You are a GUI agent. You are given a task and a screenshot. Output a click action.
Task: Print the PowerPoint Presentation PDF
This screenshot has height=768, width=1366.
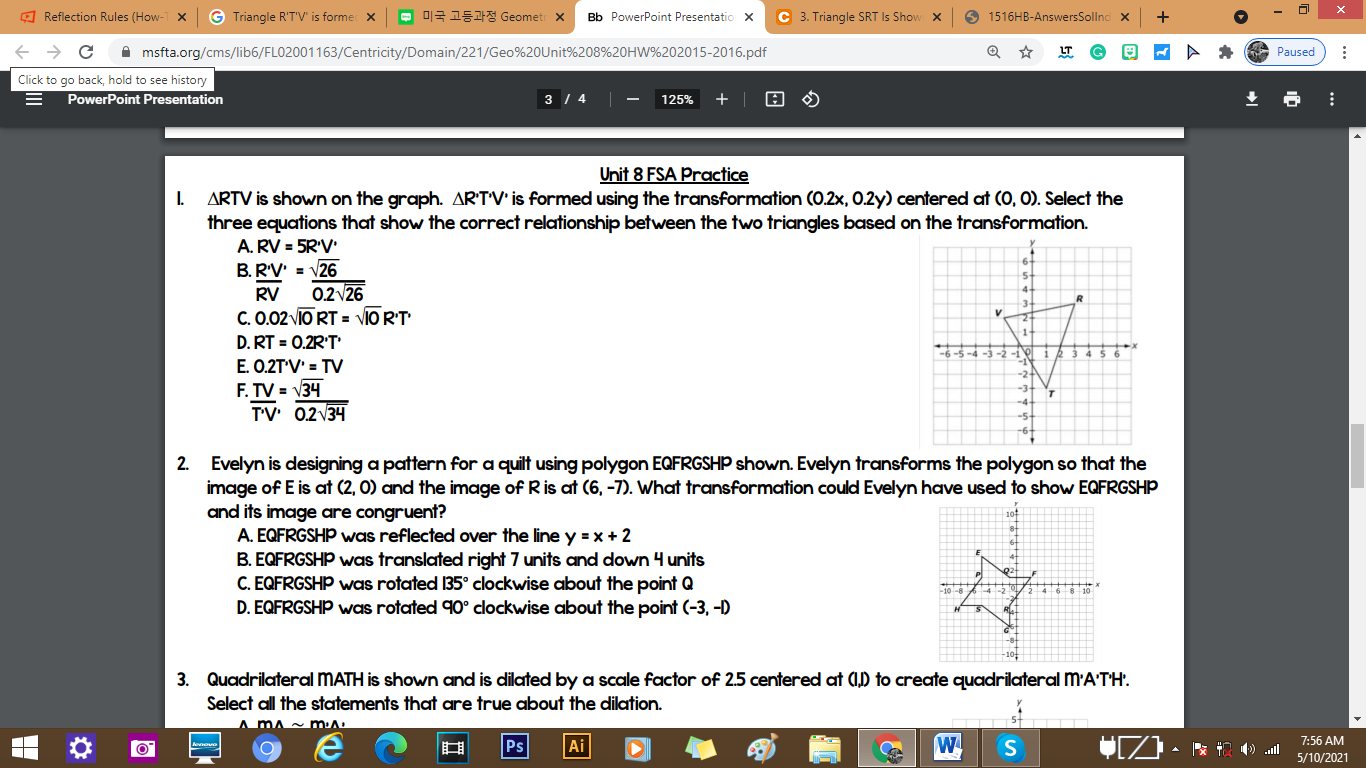1291,99
